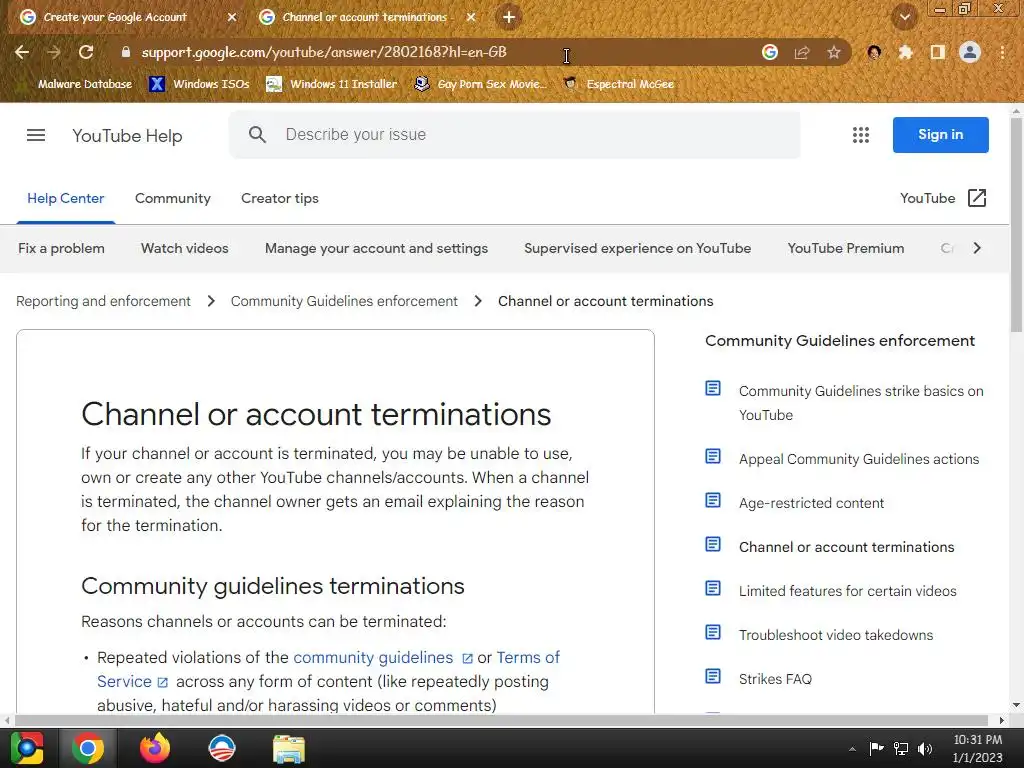
Task: Click the vertical scrollbar thumb
Action: pos(1016,225)
